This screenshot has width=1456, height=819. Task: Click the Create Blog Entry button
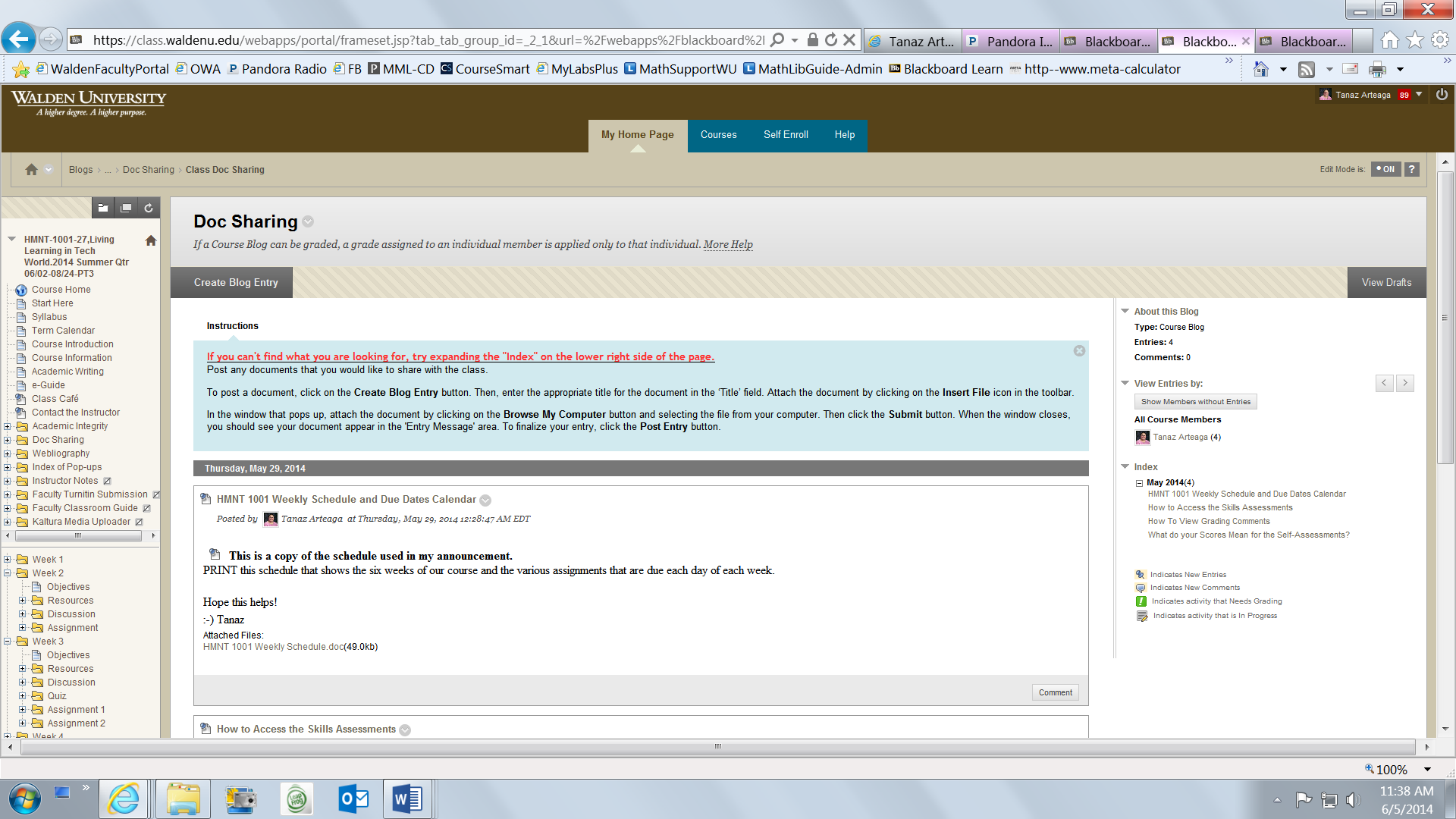click(236, 282)
